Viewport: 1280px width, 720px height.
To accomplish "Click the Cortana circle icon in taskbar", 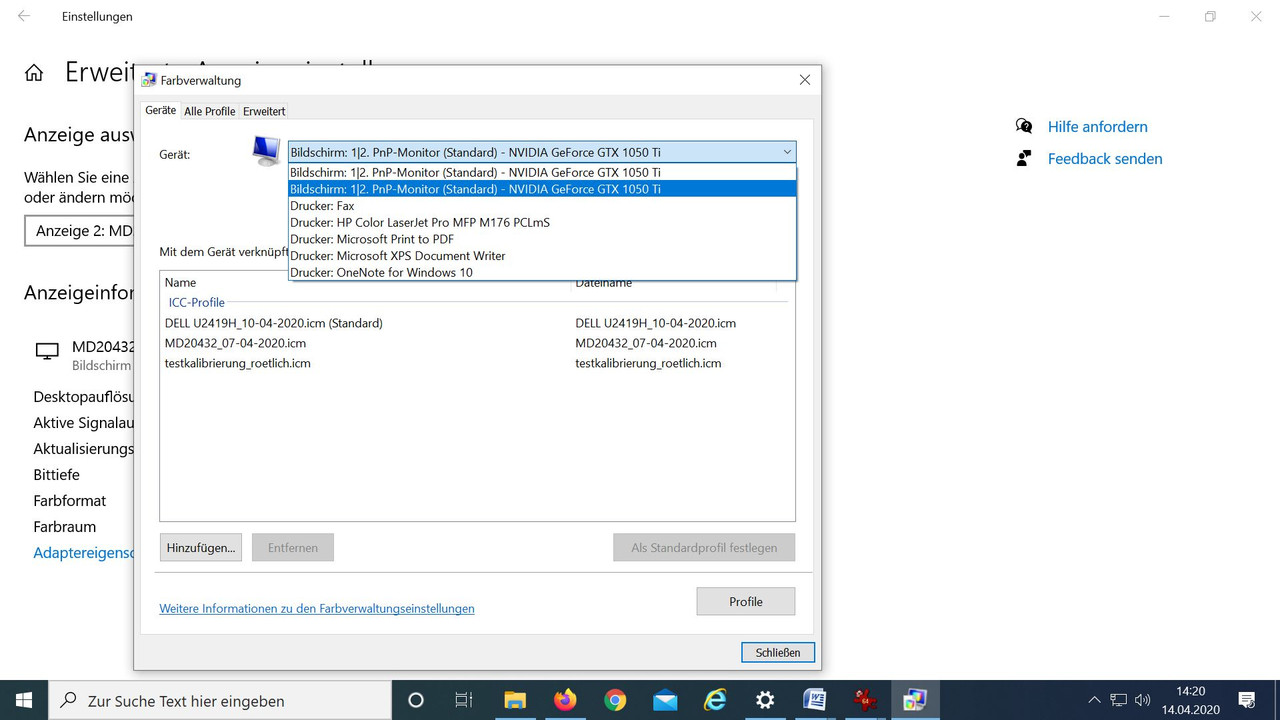I will coord(416,700).
